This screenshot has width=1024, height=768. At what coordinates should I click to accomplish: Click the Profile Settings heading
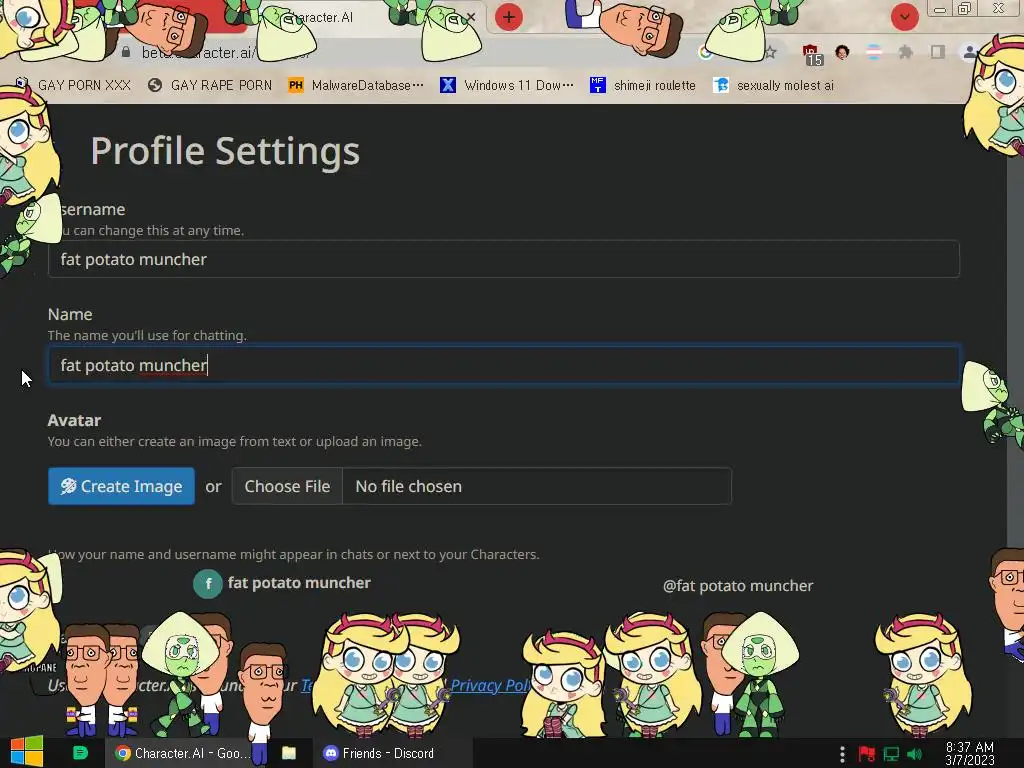pyautogui.click(x=225, y=152)
